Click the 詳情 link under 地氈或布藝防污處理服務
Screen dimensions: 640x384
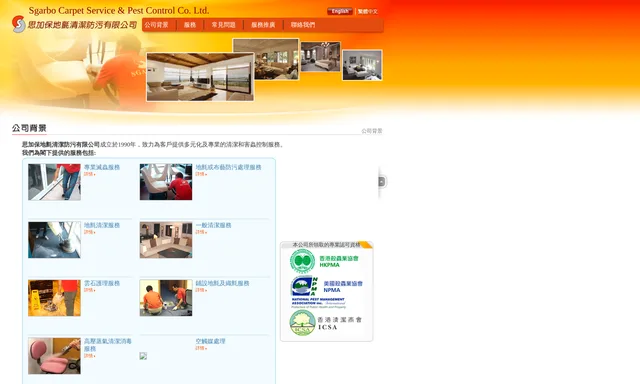[x=201, y=174]
